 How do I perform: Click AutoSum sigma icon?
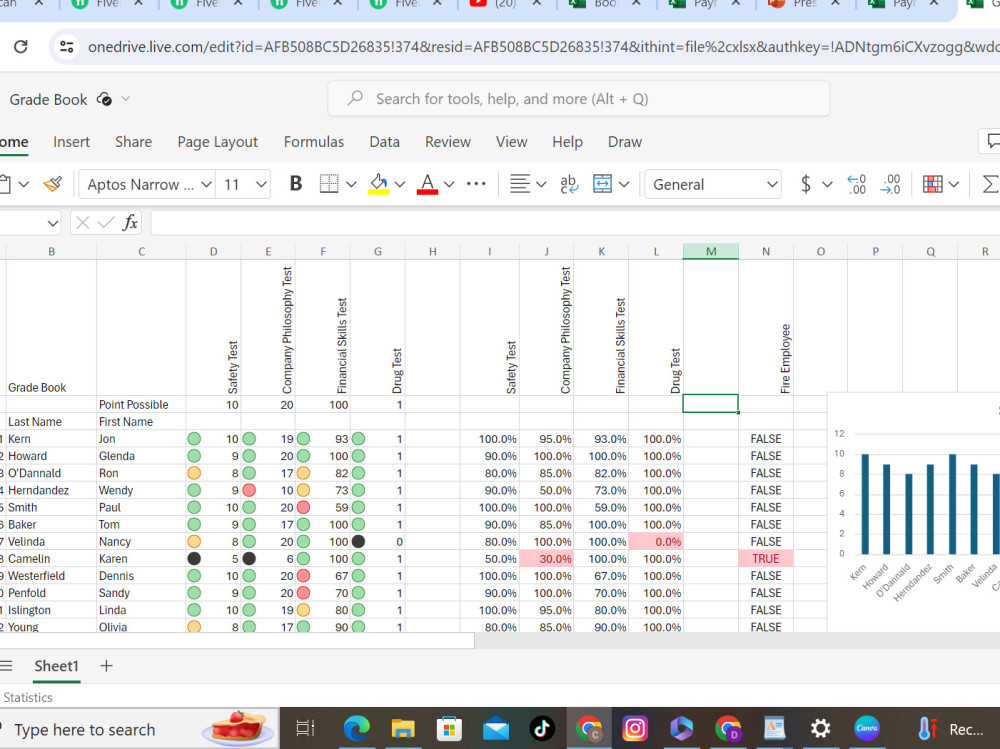(990, 184)
